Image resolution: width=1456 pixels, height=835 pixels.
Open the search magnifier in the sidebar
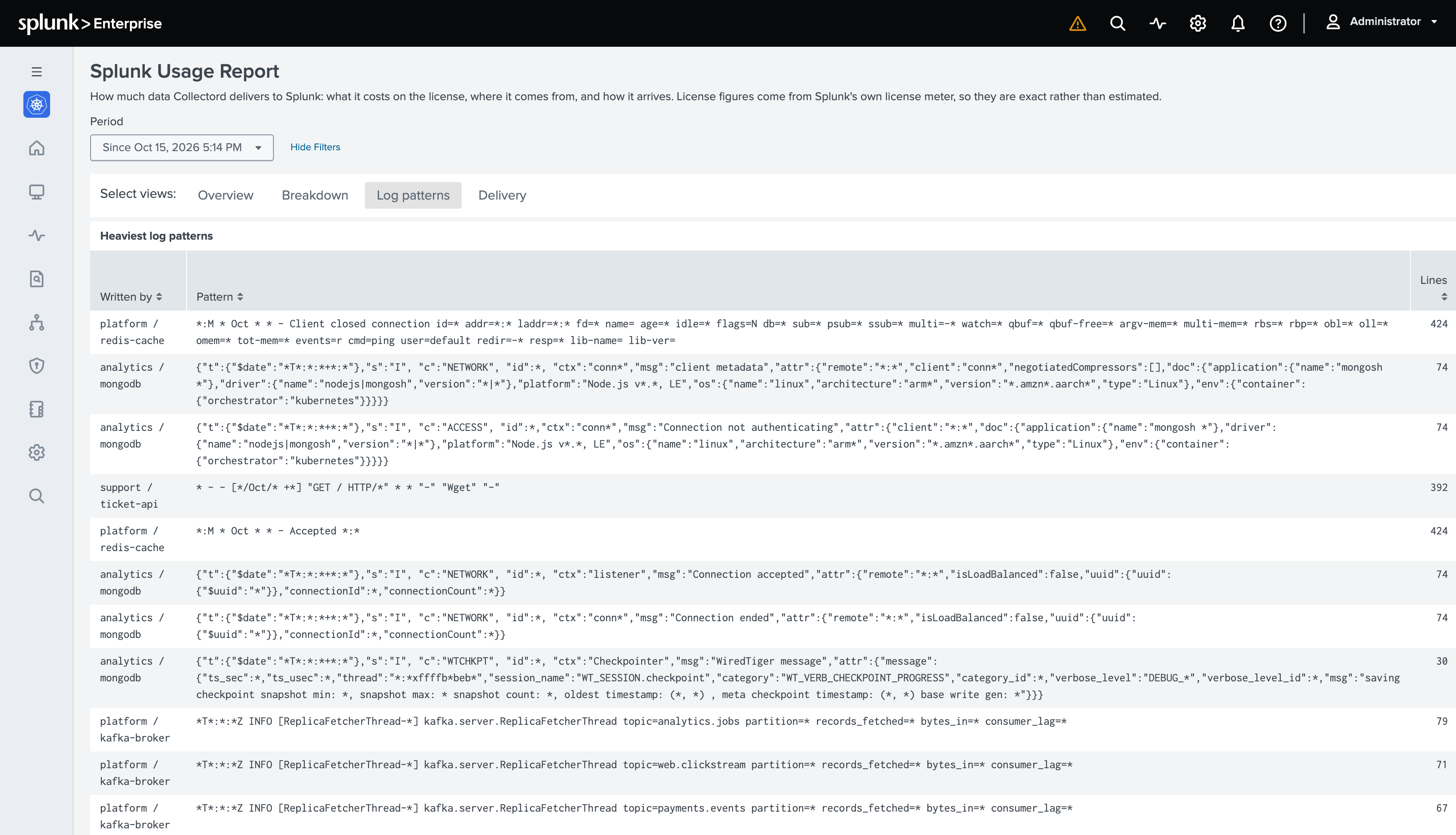tap(37, 496)
